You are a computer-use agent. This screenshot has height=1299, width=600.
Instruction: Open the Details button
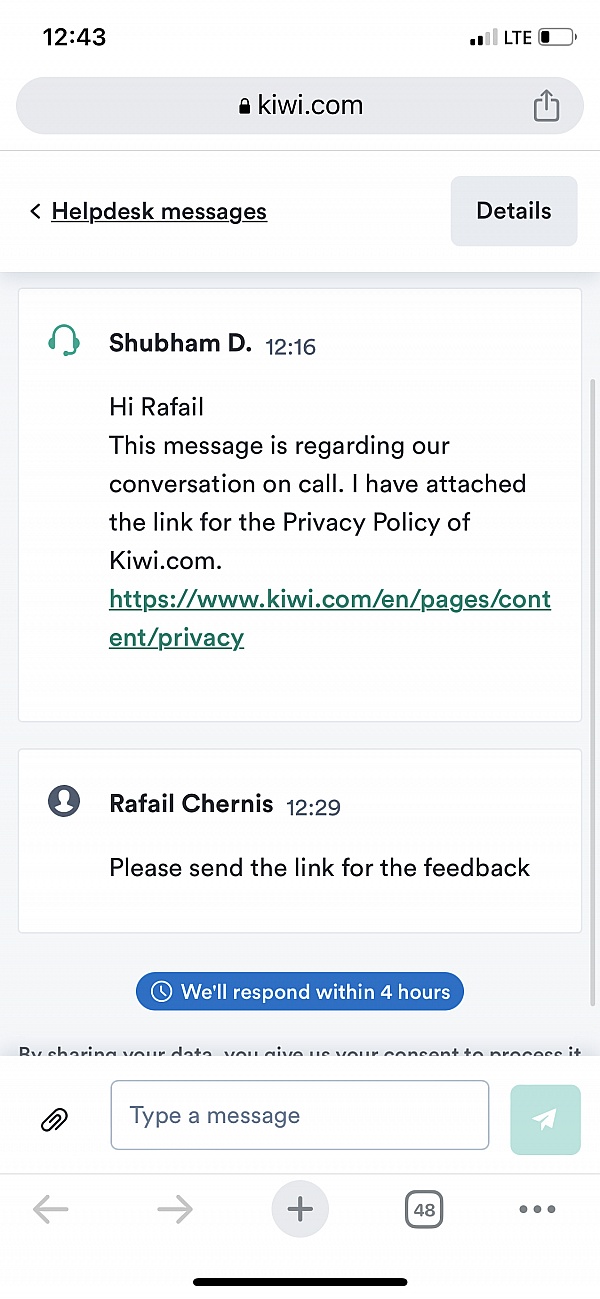tap(514, 211)
